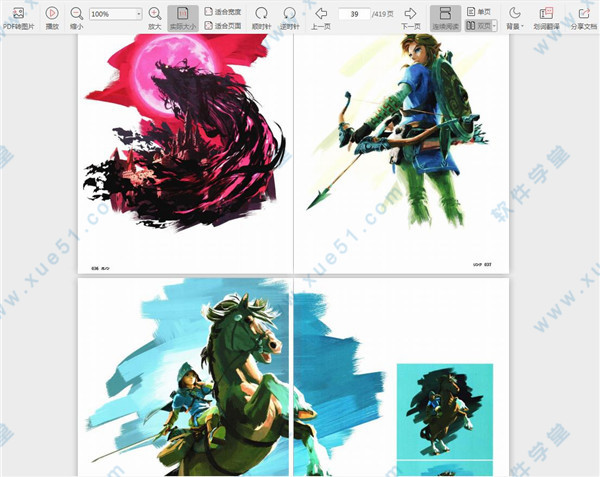Click the rearing horse artwork page

coord(186,377)
